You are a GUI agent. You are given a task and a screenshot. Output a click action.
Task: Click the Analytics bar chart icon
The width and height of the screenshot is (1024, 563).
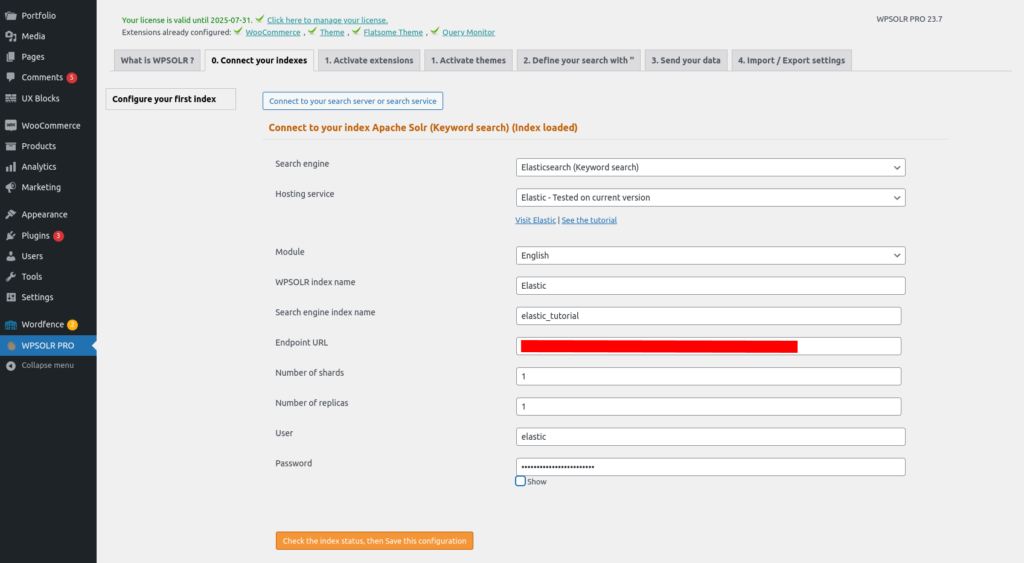(x=10, y=167)
